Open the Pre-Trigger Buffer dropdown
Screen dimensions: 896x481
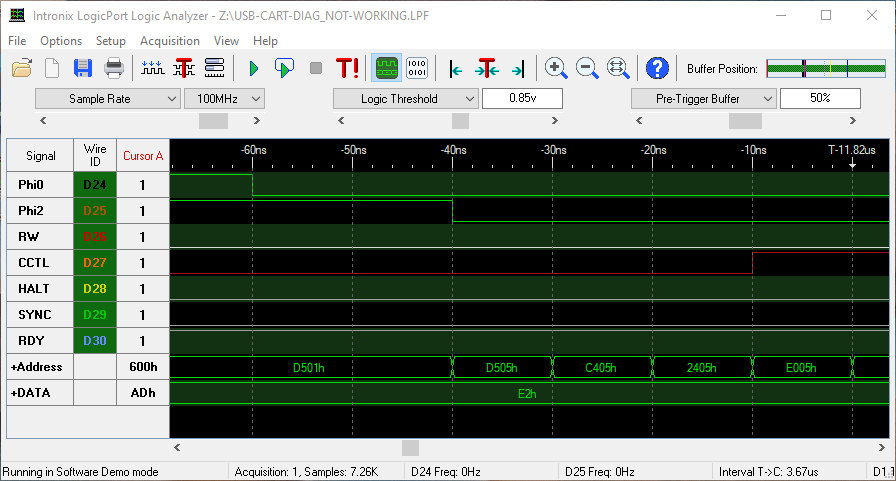tap(703, 99)
